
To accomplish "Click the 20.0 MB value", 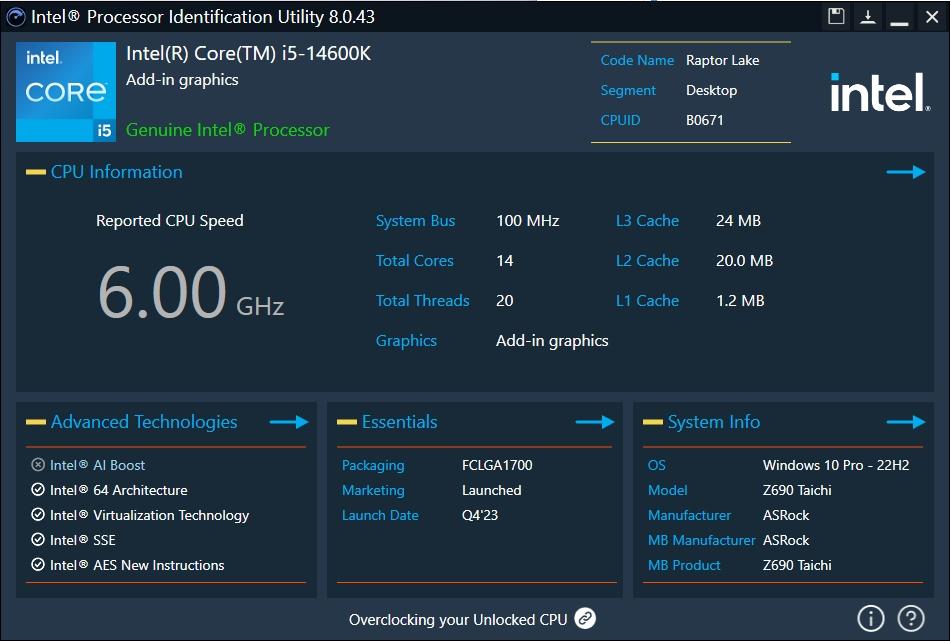I will pyautogui.click(x=745, y=261).
